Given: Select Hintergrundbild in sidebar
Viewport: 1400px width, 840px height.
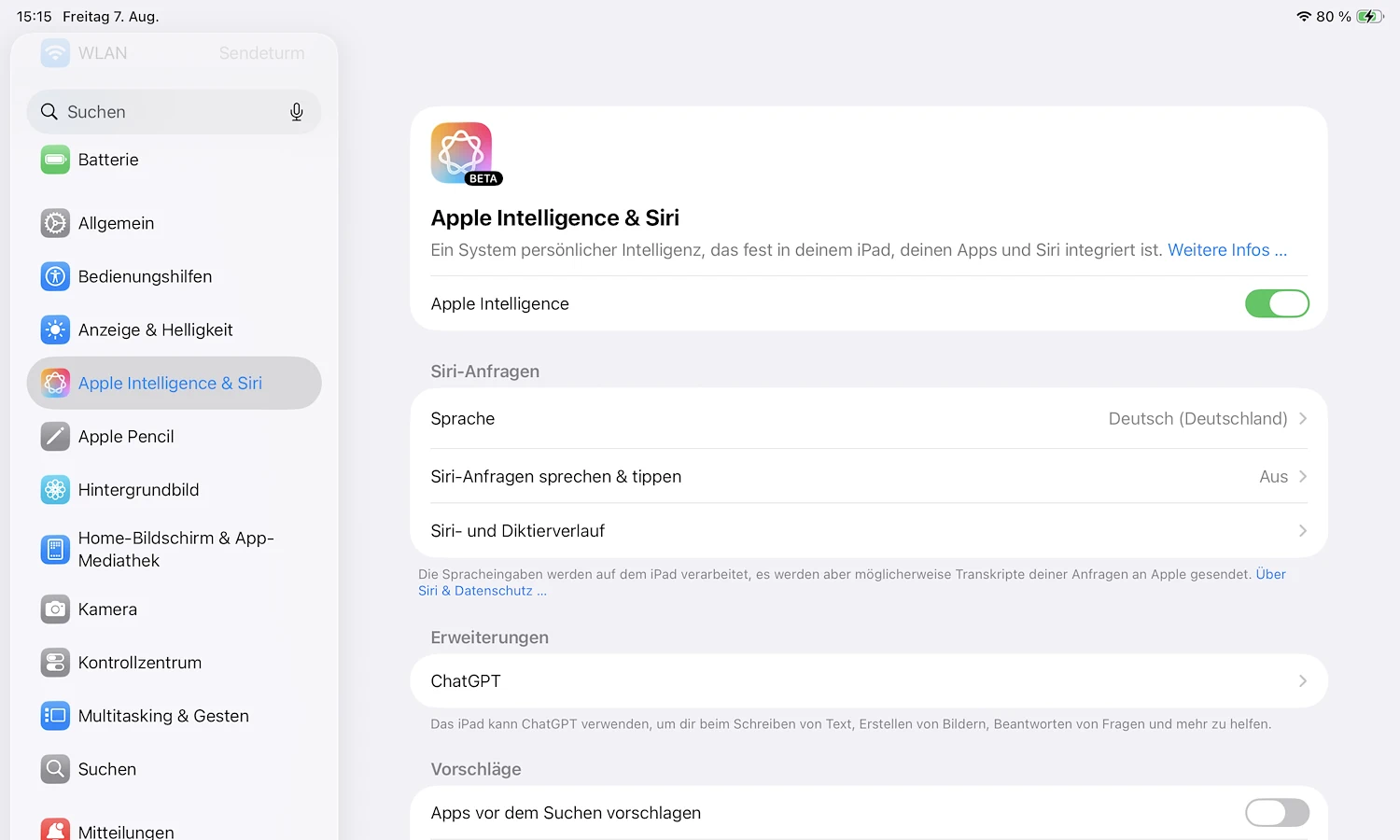Looking at the screenshot, I should click(x=174, y=489).
